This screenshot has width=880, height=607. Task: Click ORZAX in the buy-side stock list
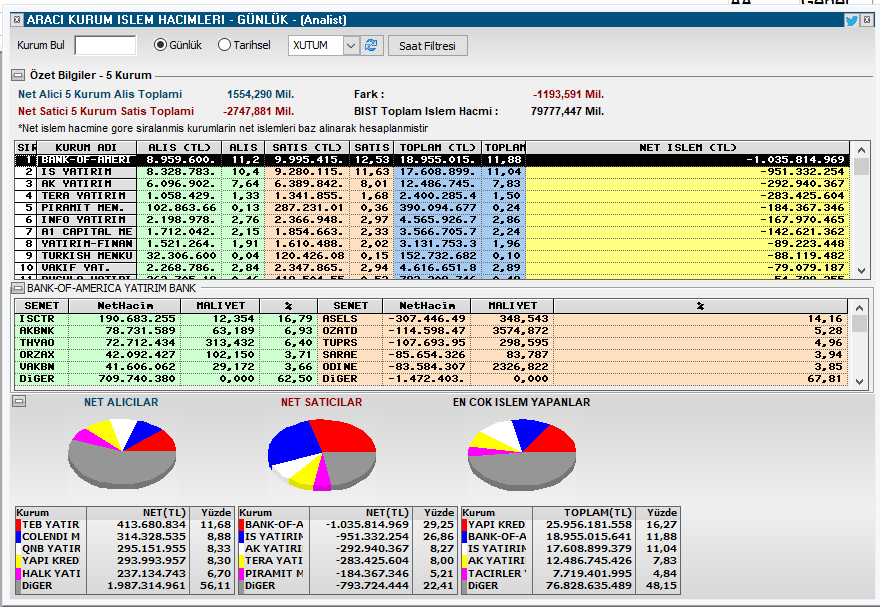(37, 355)
